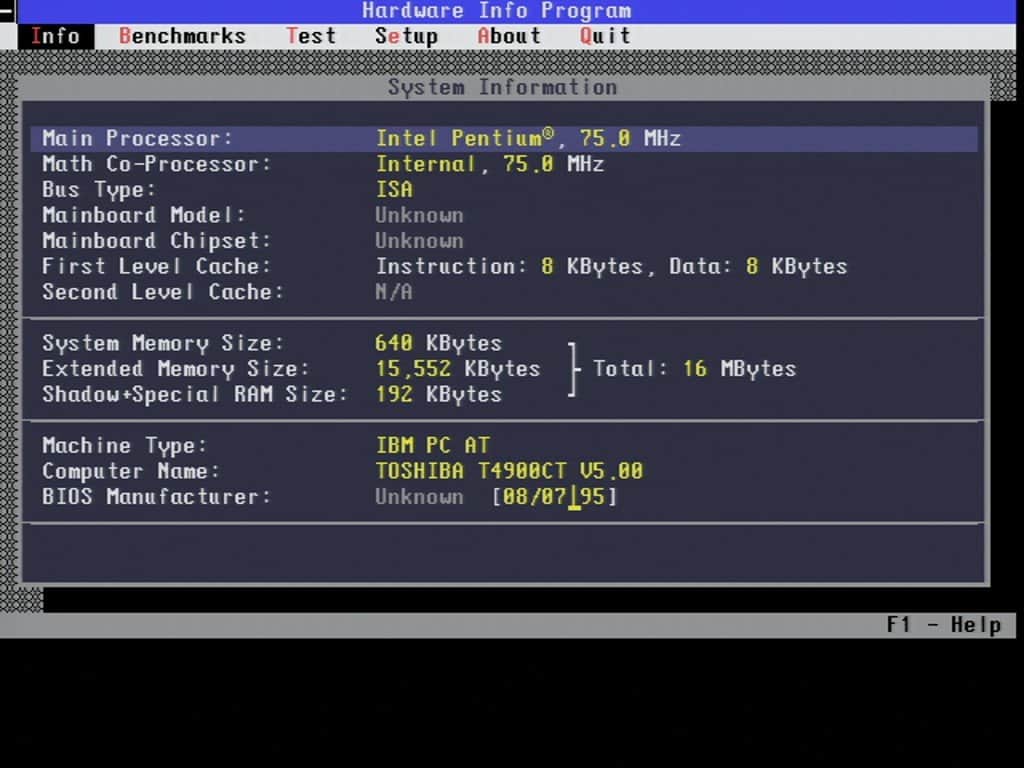Select the Bus Type label
This screenshot has height=768, width=1024.
[x=99, y=189]
